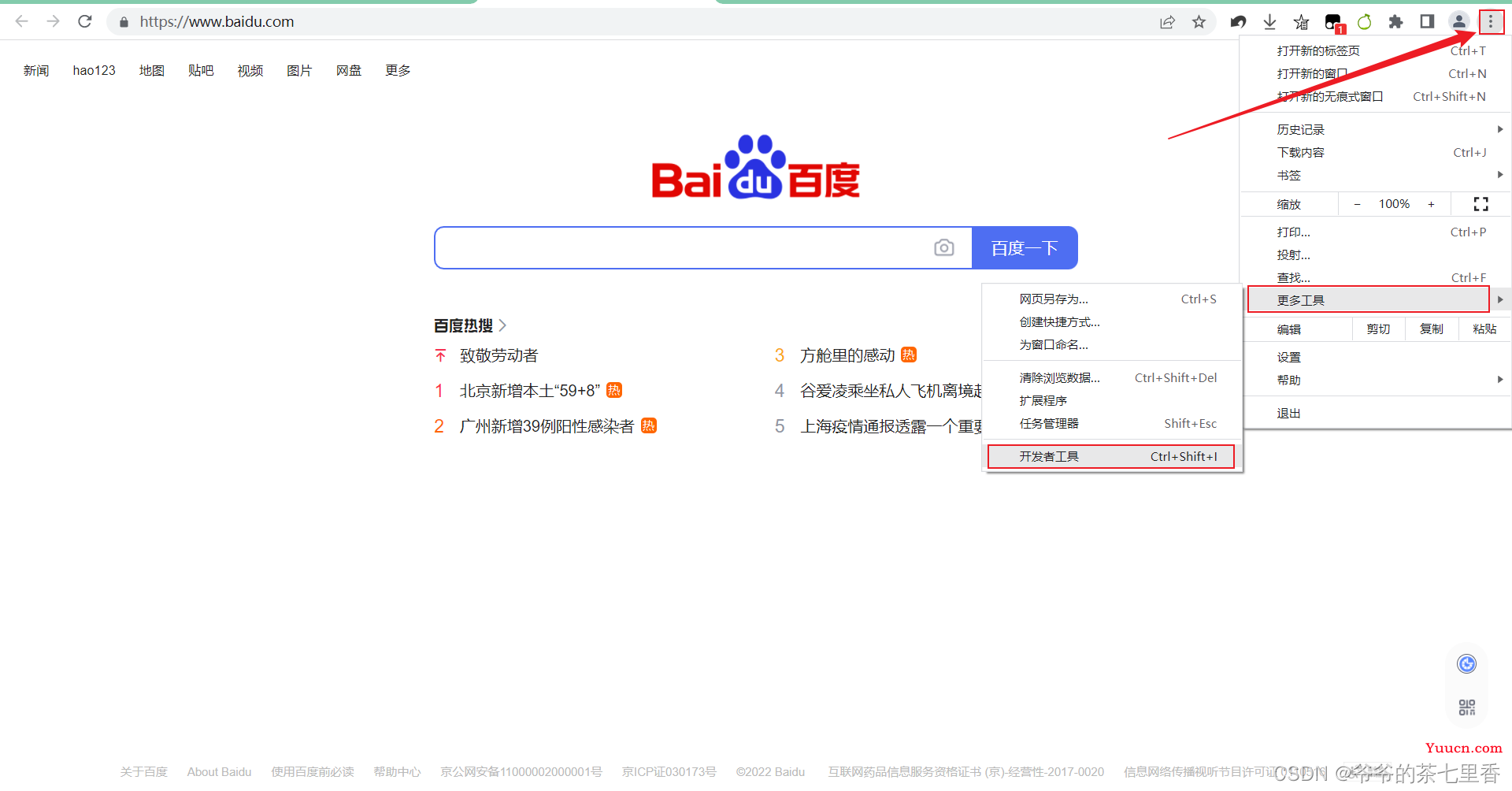Click the QR code icon
Screen dimensions: 1512x791
[1466, 707]
